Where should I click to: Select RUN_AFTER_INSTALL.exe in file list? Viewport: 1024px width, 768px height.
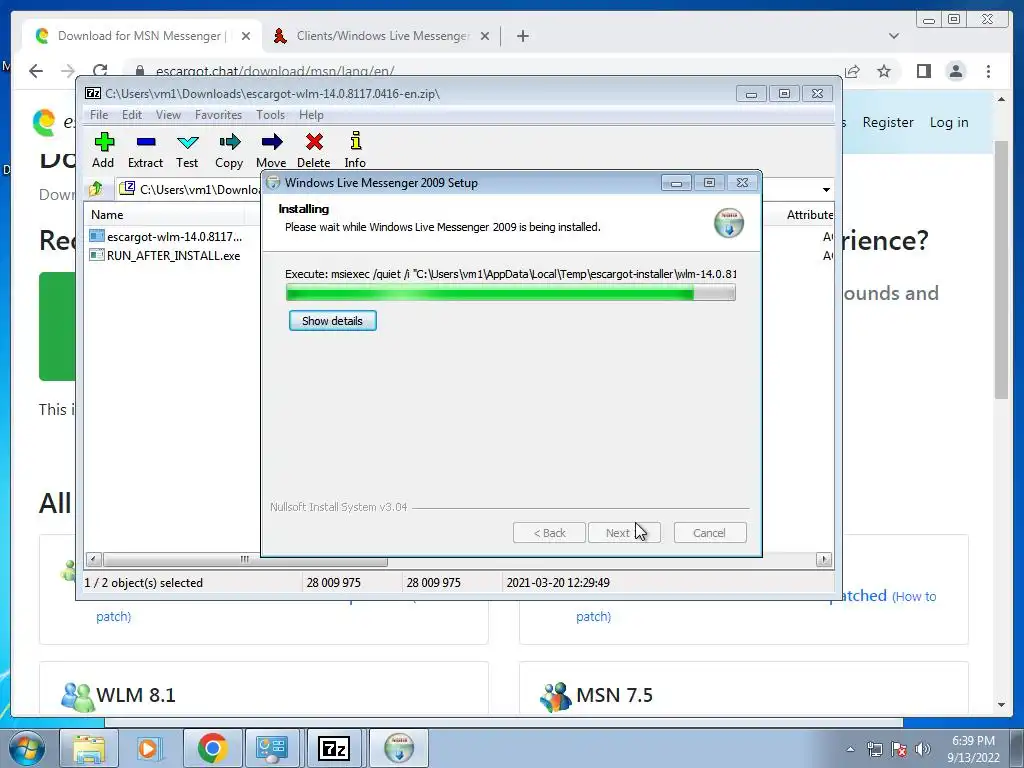point(165,255)
